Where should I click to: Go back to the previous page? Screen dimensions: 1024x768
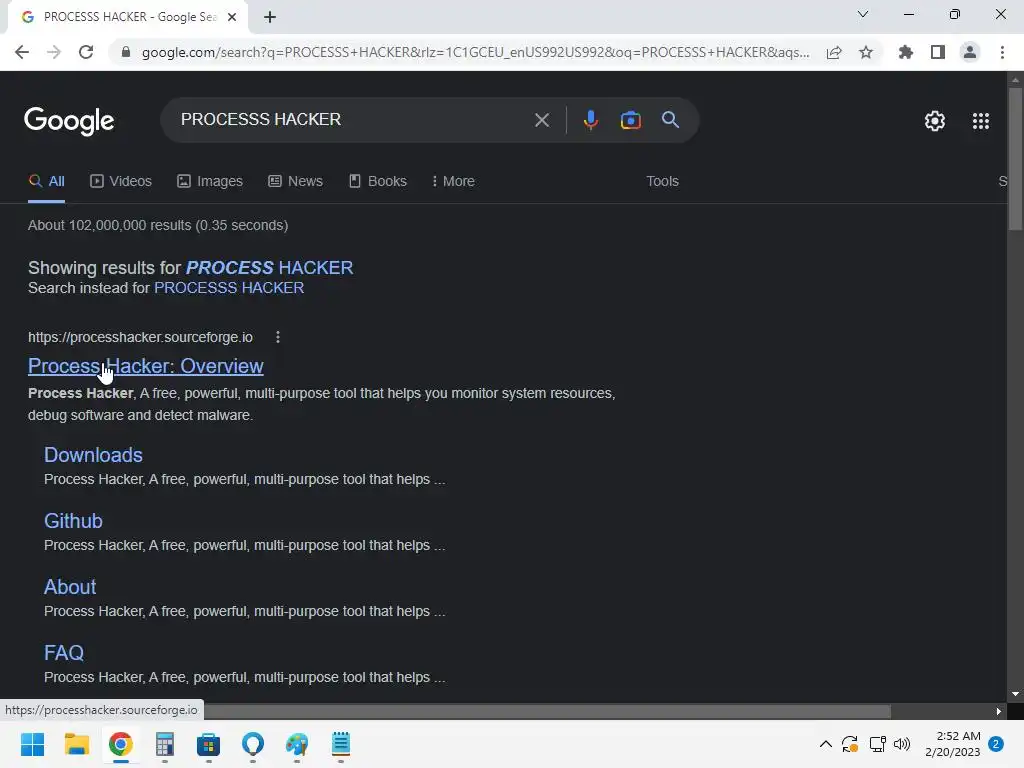(x=22, y=52)
